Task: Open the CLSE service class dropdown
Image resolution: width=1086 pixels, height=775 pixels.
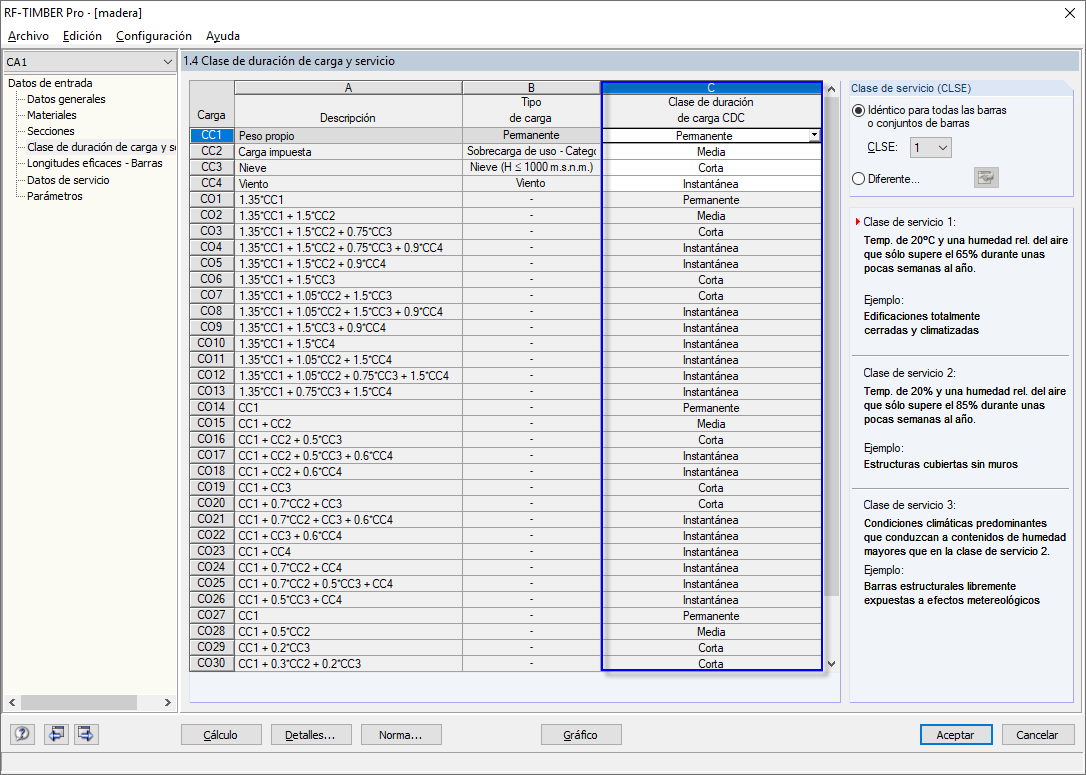Action: coord(930,148)
